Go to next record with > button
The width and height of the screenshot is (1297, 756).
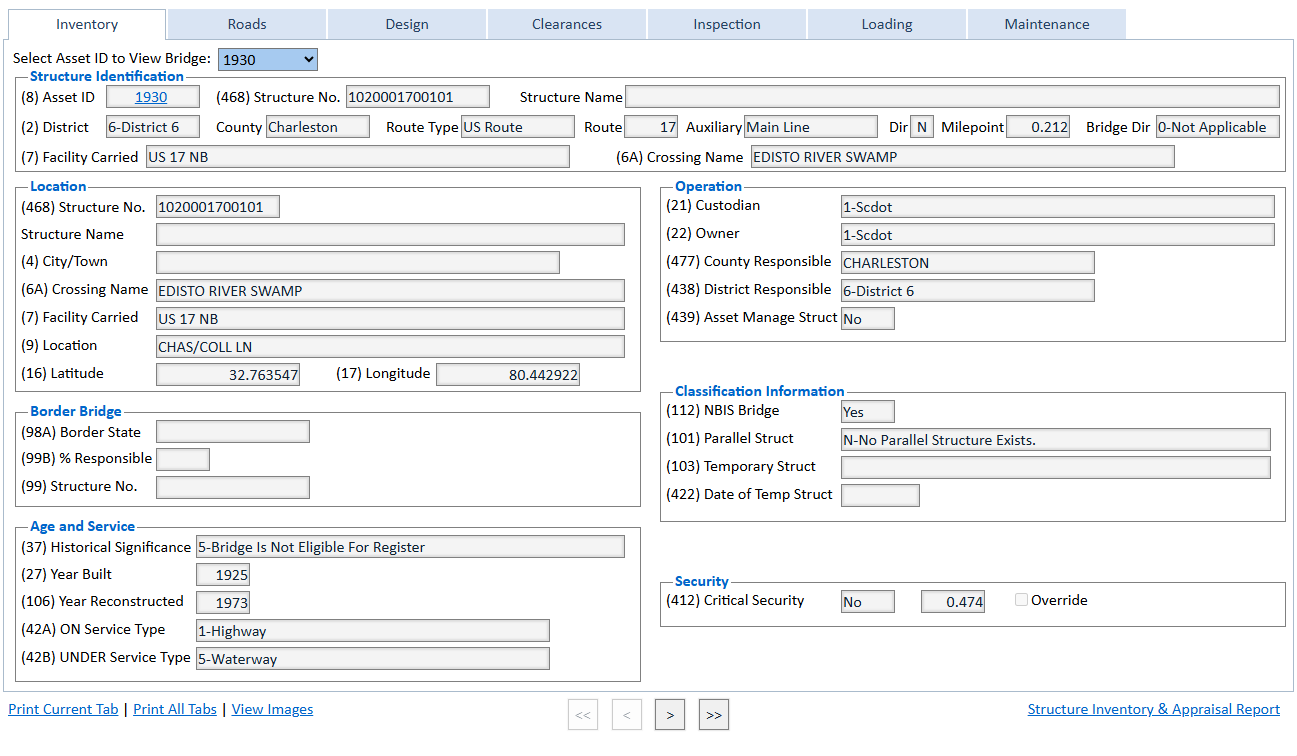(670, 715)
